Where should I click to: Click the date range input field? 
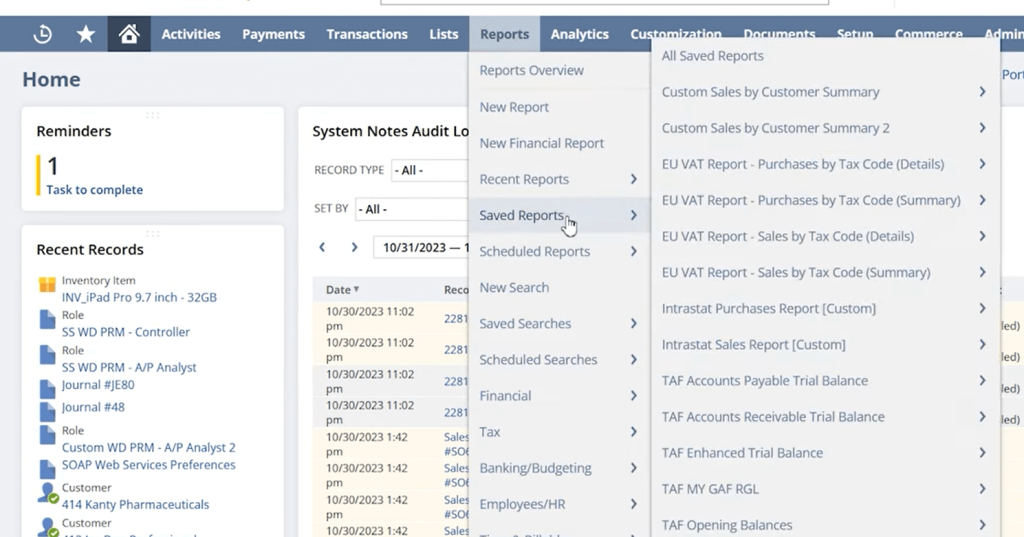point(421,248)
